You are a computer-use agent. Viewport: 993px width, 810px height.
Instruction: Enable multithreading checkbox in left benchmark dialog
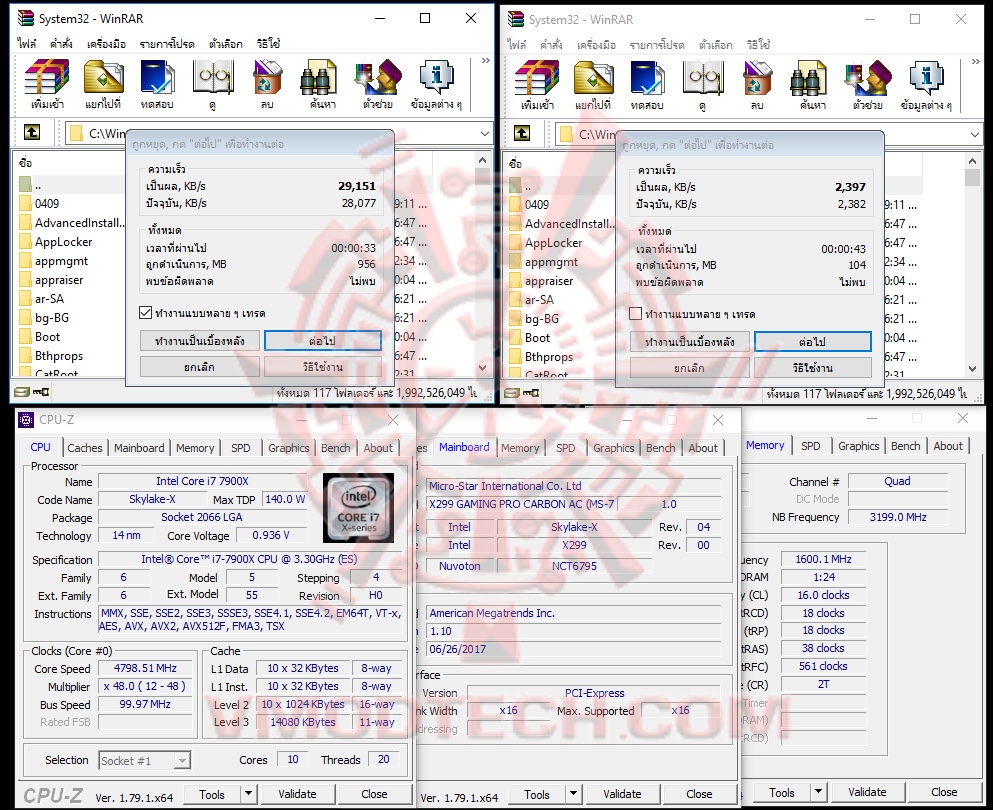pos(147,311)
